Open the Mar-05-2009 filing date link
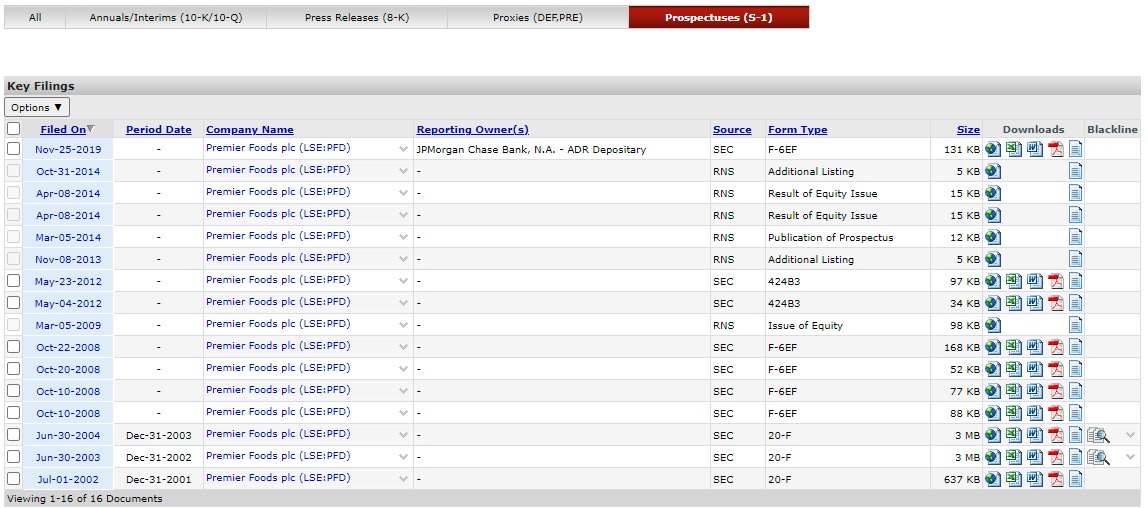Image resolution: width=1148 pixels, height=508 pixels. pos(68,325)
